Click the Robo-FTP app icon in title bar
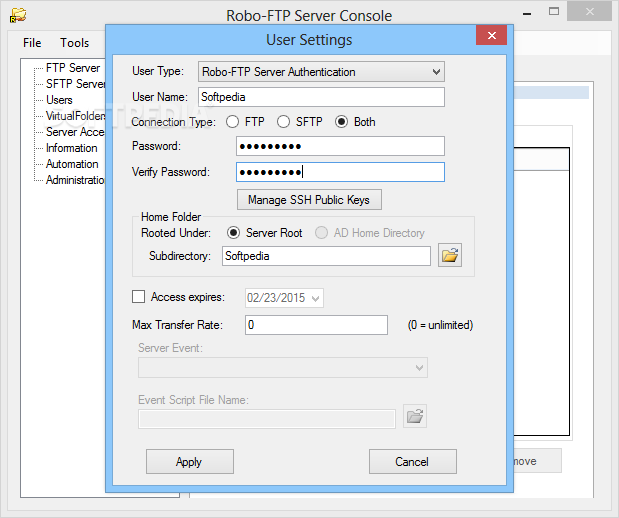Image resolution: width=619 pixels, height=518 pixels. tap(18, 15)
